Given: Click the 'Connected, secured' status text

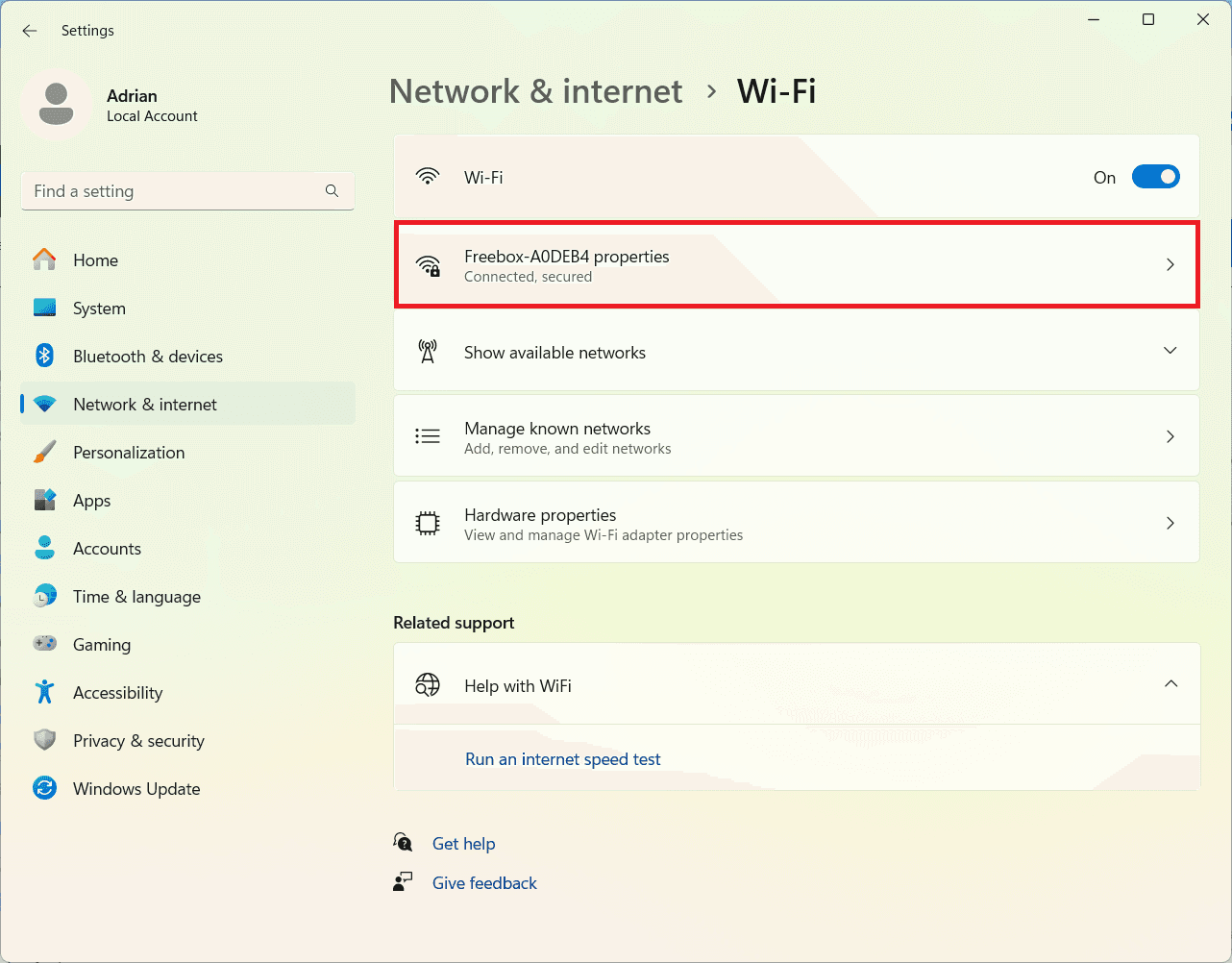Looking at the screenshot, I should tap(529, 277).
